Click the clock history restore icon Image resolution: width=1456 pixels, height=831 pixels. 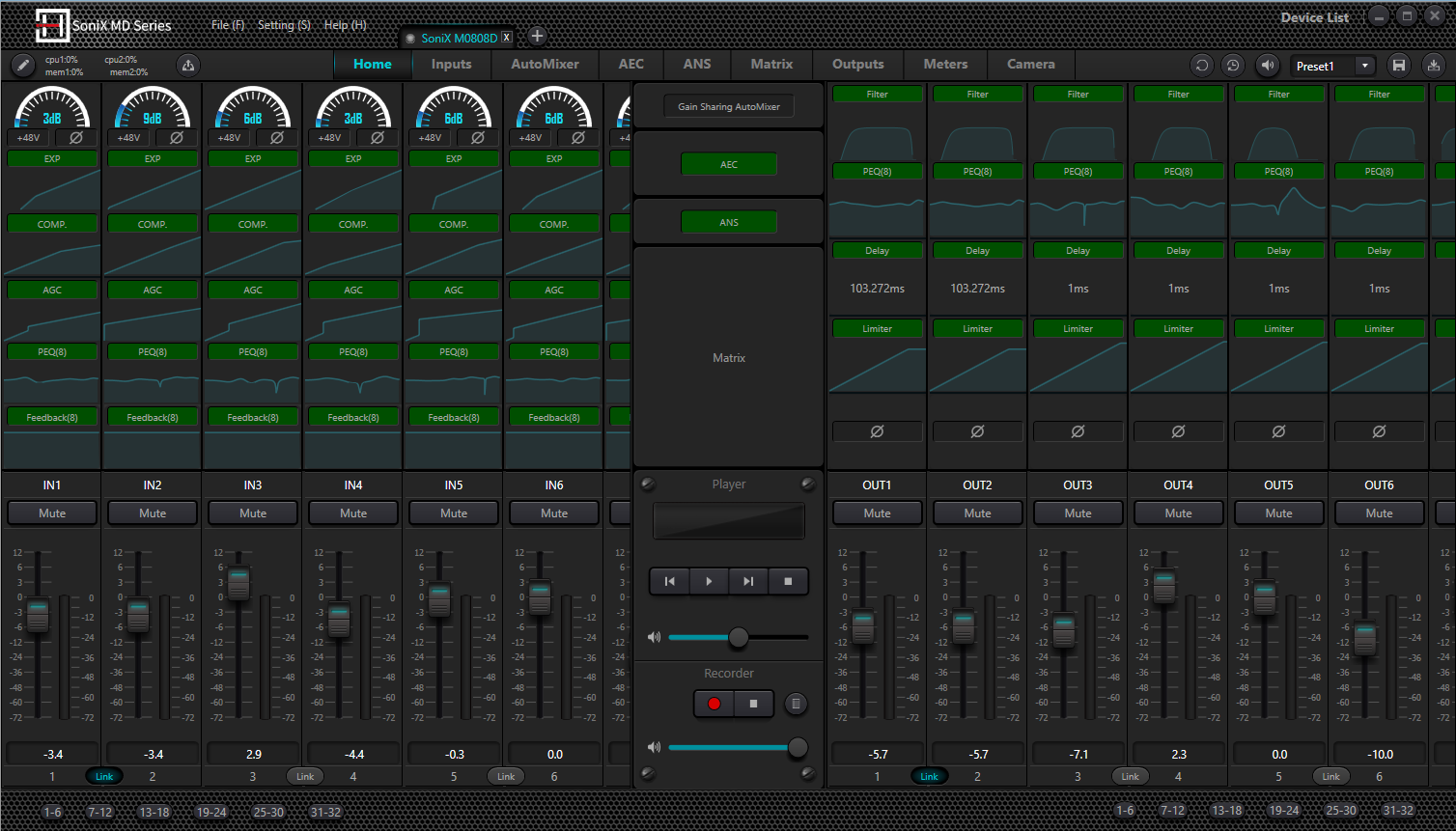coord(1233,66)
